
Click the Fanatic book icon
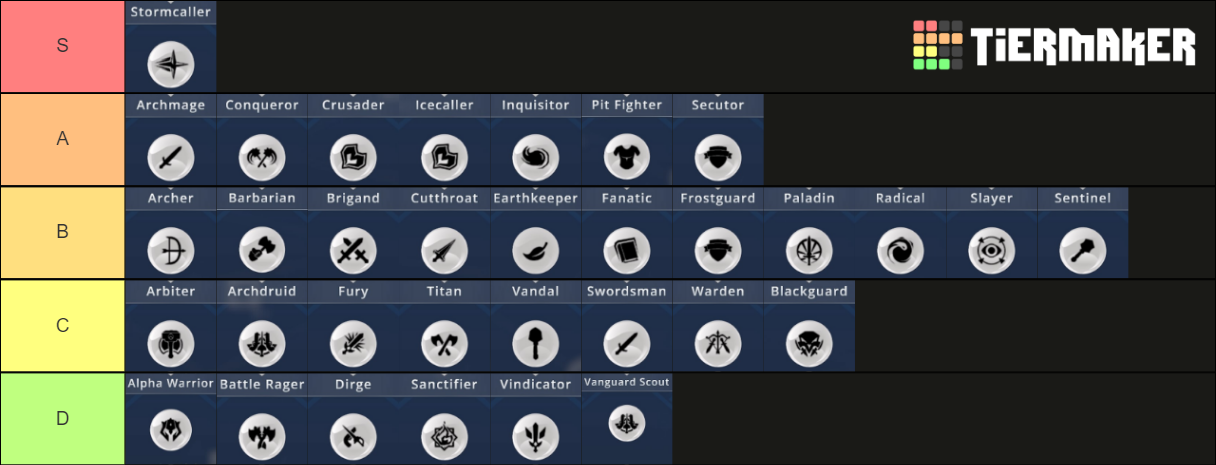(627, 250)
